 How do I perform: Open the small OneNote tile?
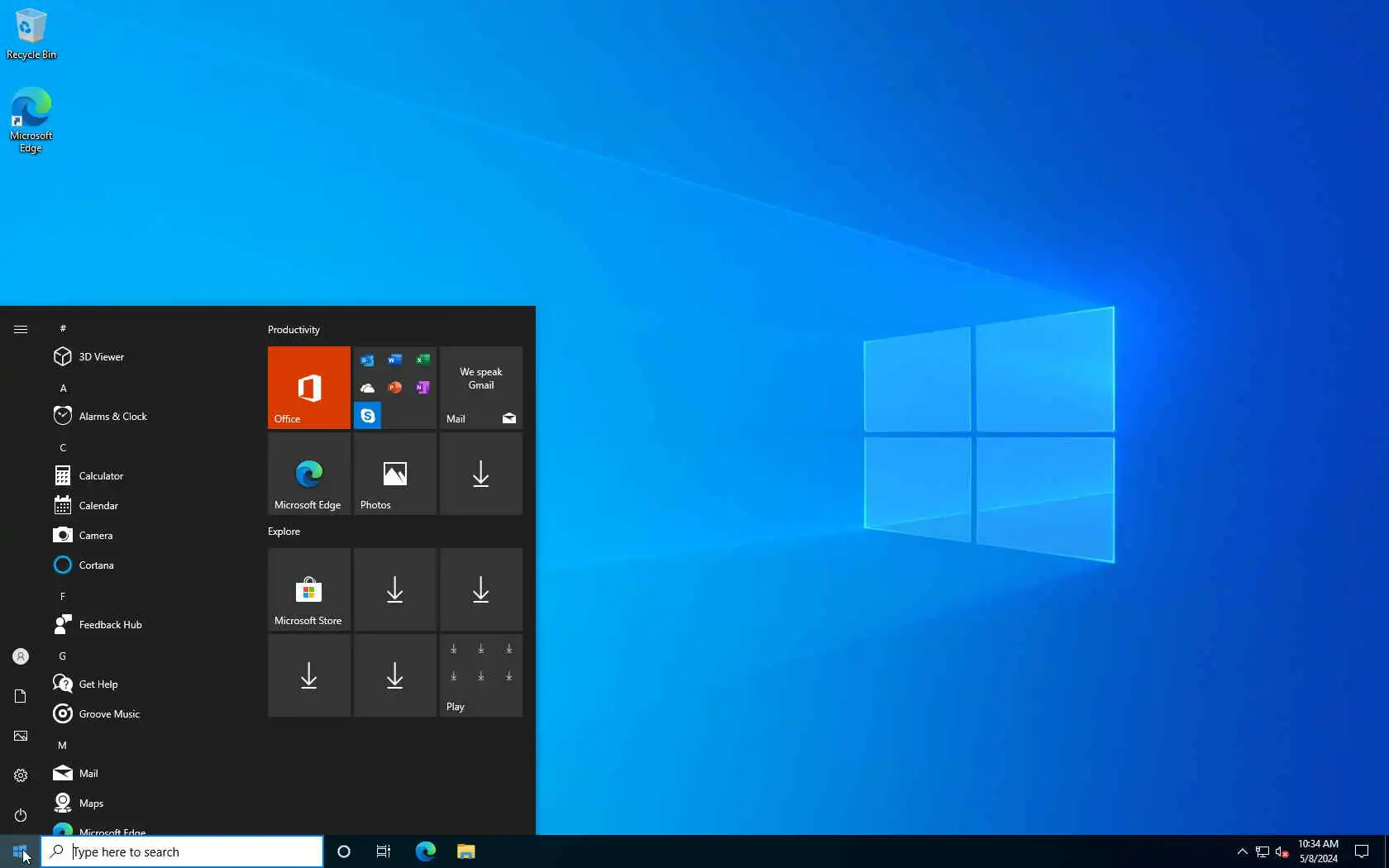tap(422, 388)
